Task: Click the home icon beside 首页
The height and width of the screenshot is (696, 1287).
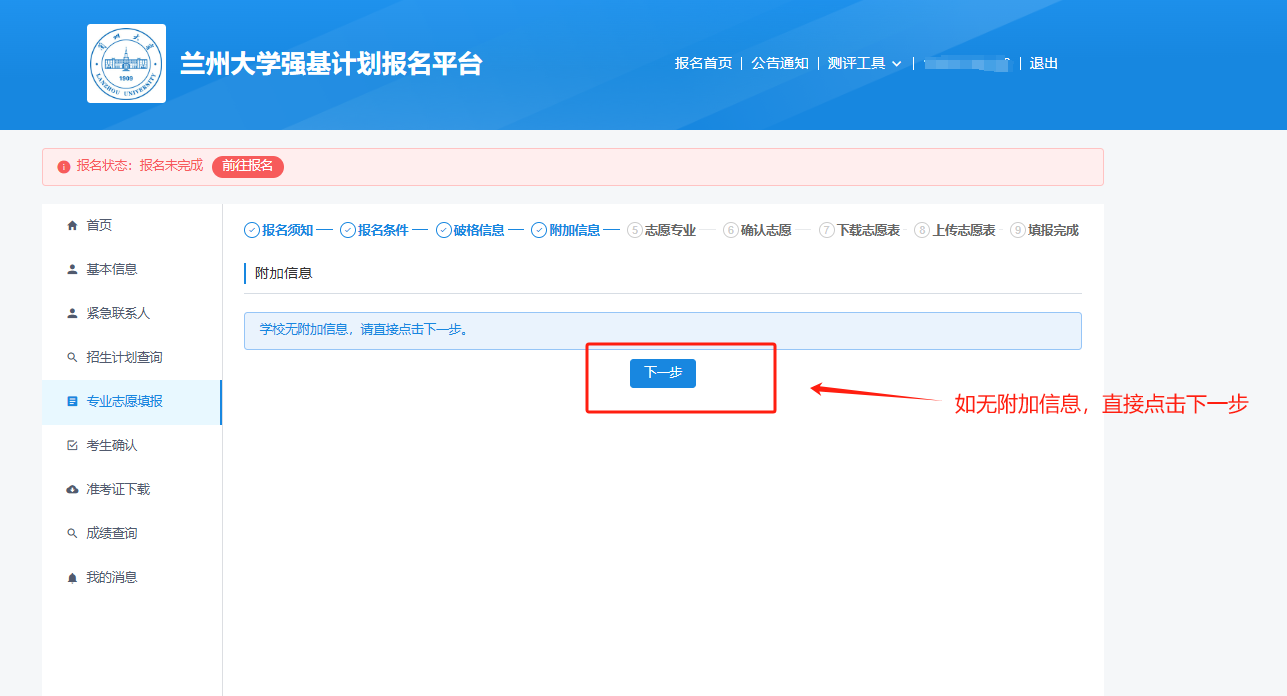Action: tap(72, 226)
